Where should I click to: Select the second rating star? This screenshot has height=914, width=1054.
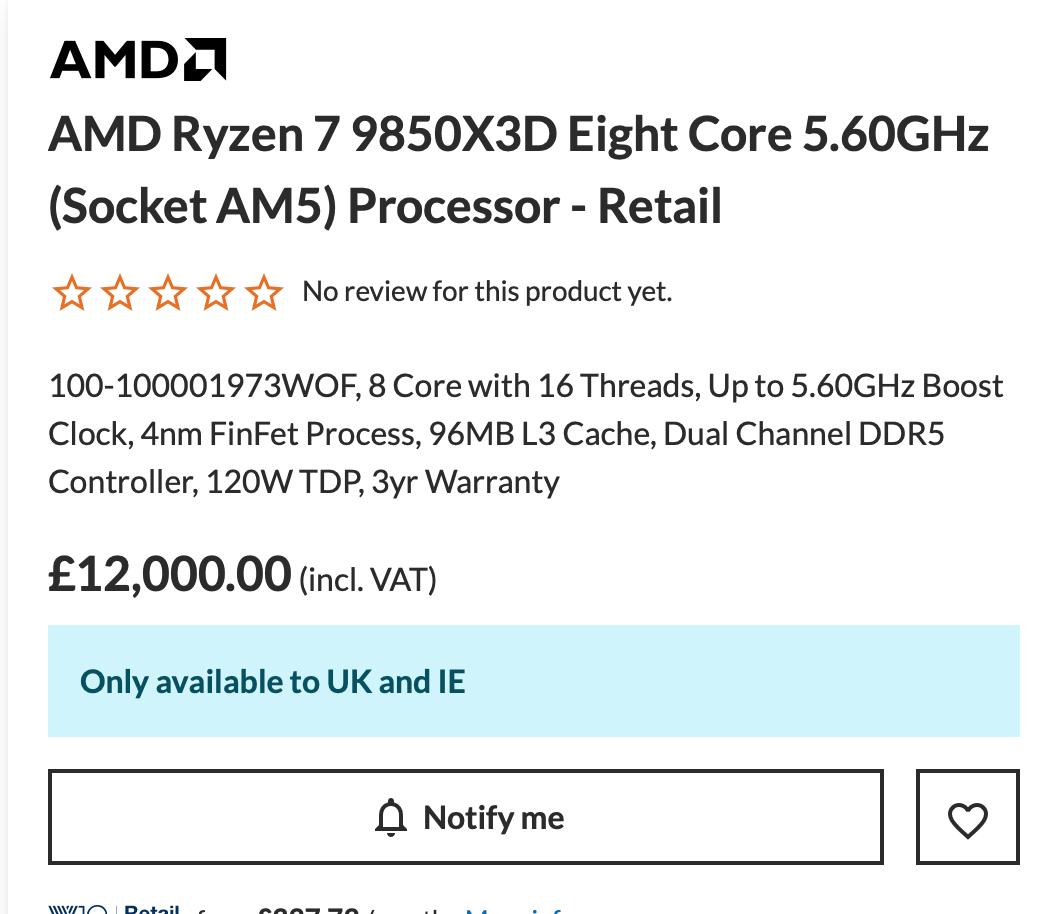(119, 293)
